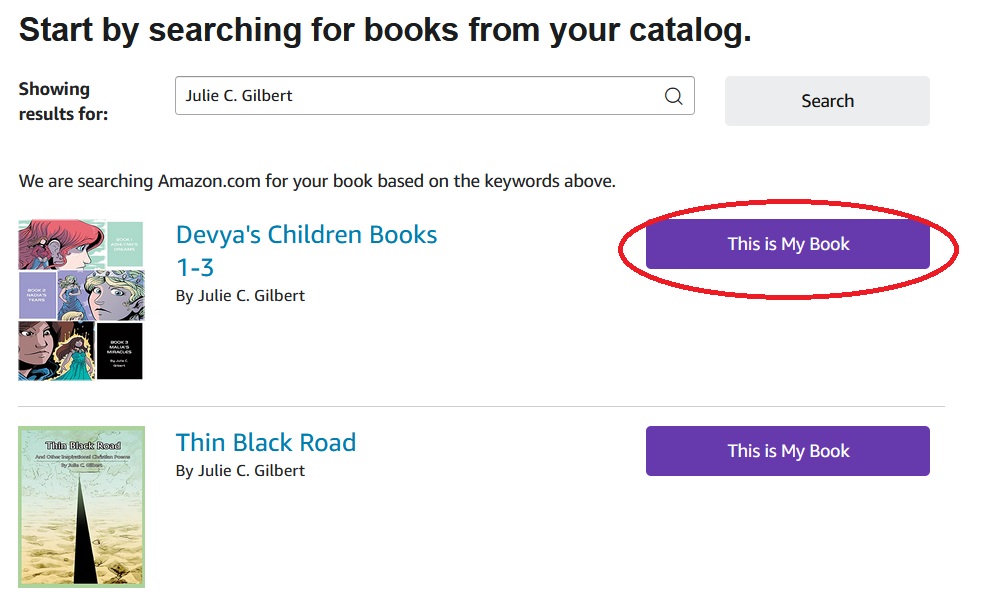
Task: Click the Showing results for label
Action: pos(63,101)
